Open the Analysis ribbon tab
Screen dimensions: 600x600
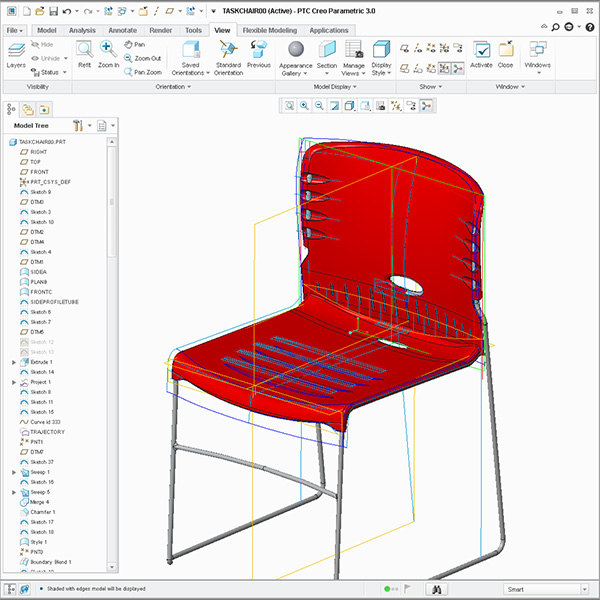pos(83,30)
